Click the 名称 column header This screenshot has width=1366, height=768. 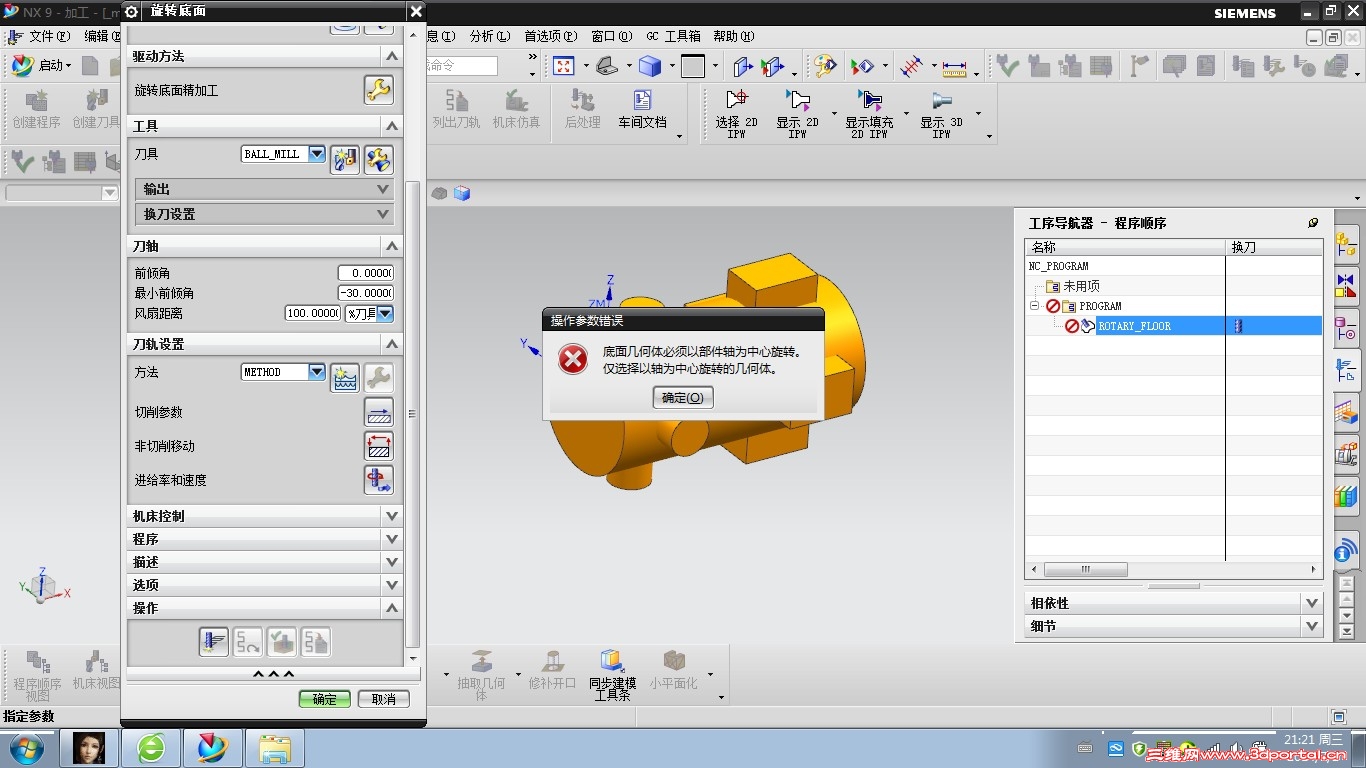1125,247
